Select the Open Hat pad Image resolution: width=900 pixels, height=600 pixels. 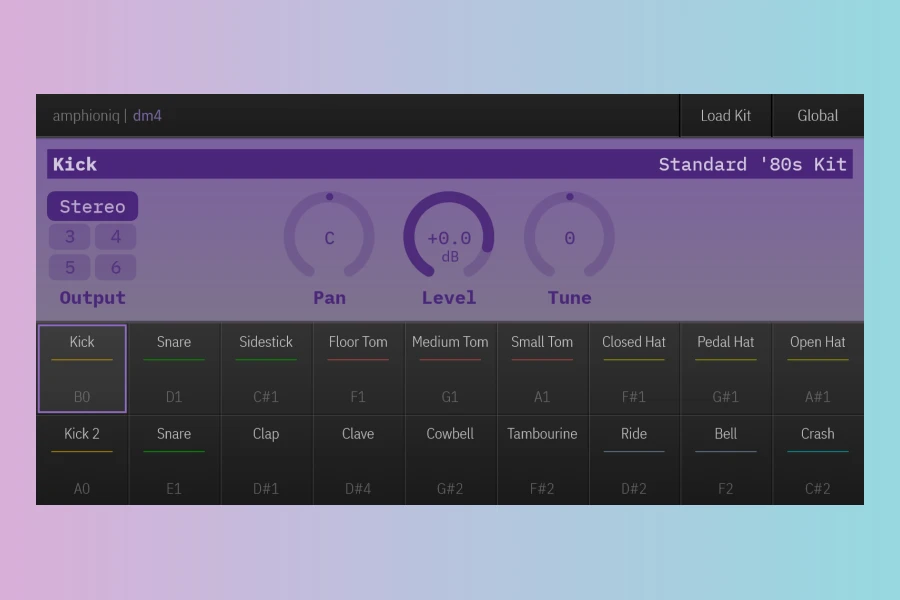point(818,368)
